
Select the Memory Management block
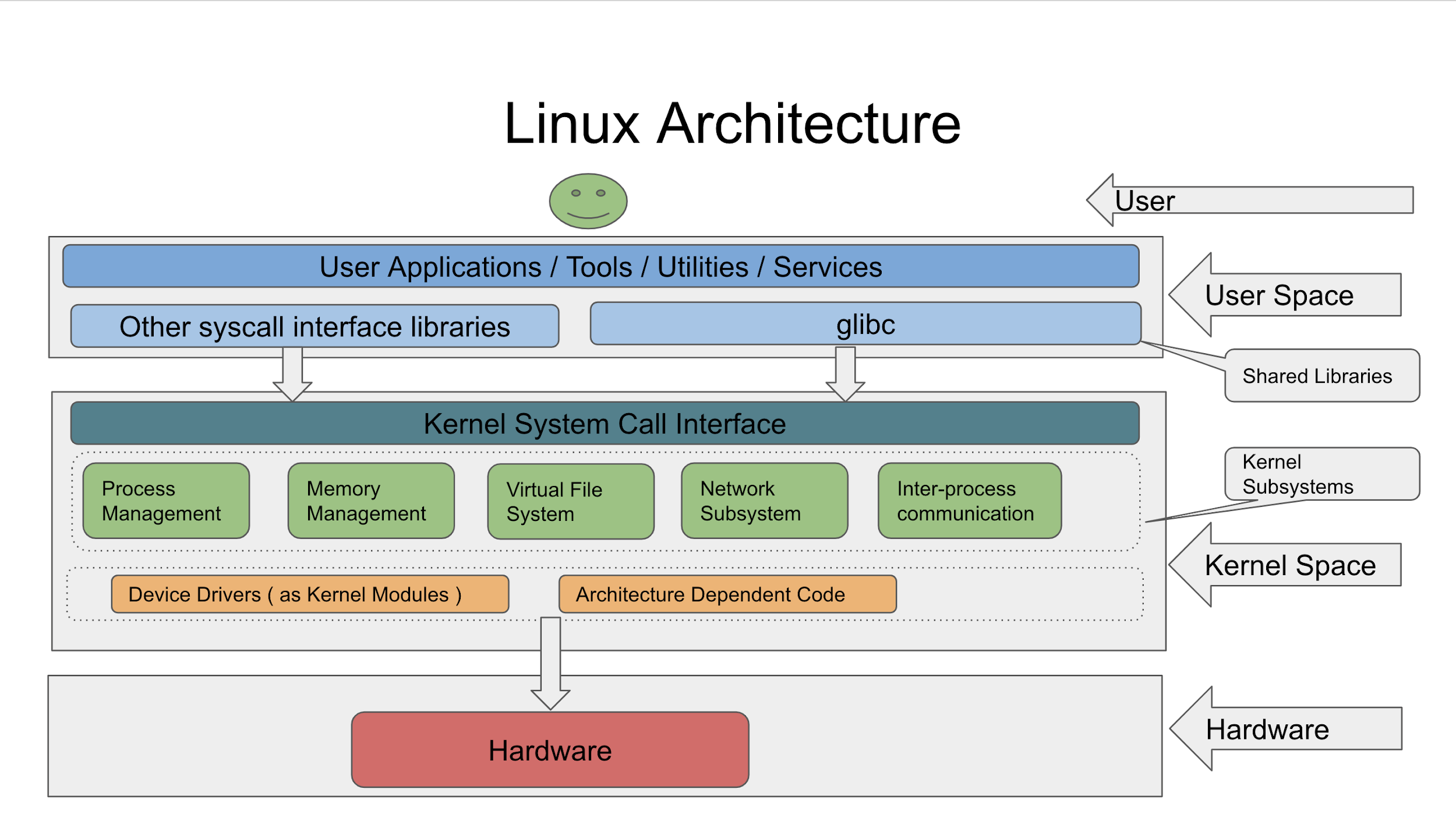click(x=371, y=501)
